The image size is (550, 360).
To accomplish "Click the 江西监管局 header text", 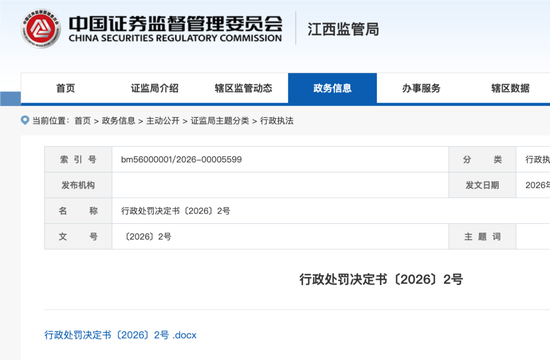I will (x=343, y=29).
